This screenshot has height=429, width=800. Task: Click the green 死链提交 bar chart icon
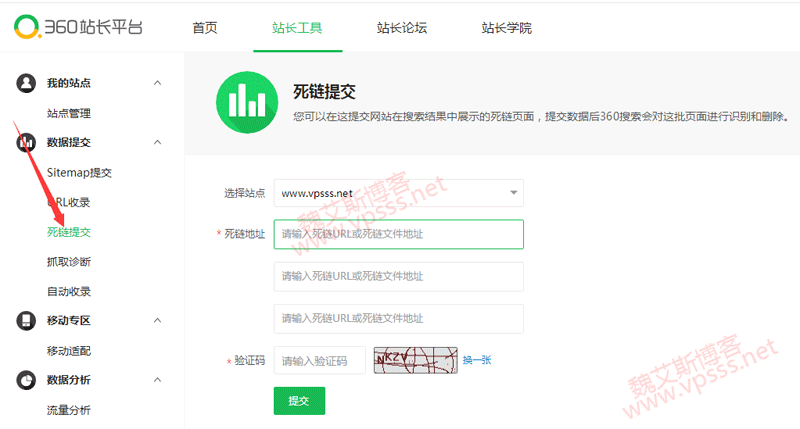pyautogui.click(x=243, y=100)
